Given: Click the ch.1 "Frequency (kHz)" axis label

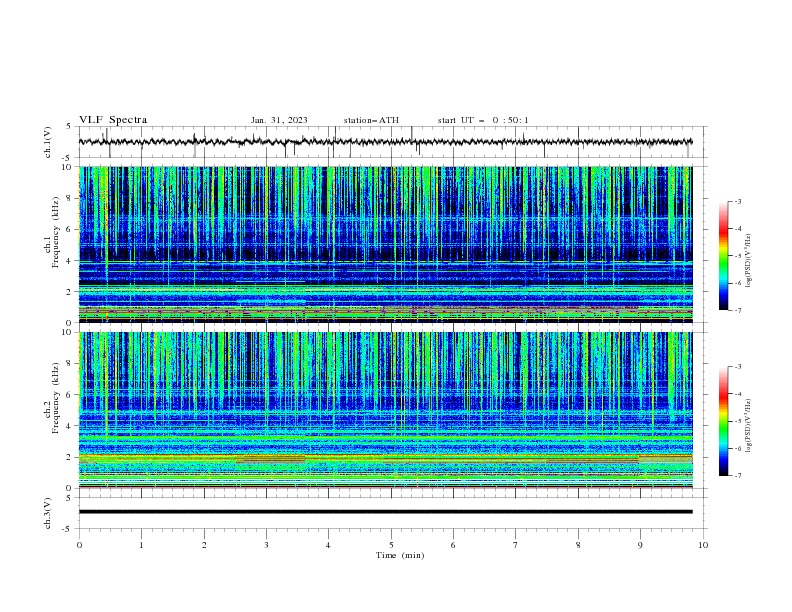Looking at the screenshot, I should coord(56,232).
